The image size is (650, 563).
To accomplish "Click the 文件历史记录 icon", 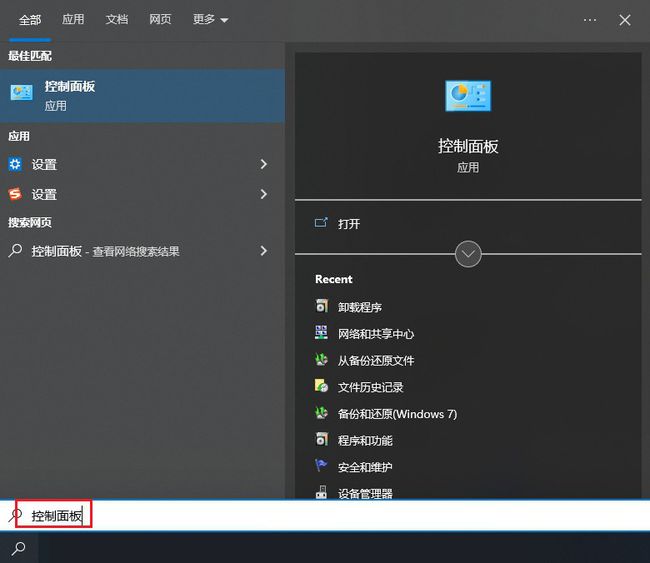I will pyautogui.click(x=321, y=386).
